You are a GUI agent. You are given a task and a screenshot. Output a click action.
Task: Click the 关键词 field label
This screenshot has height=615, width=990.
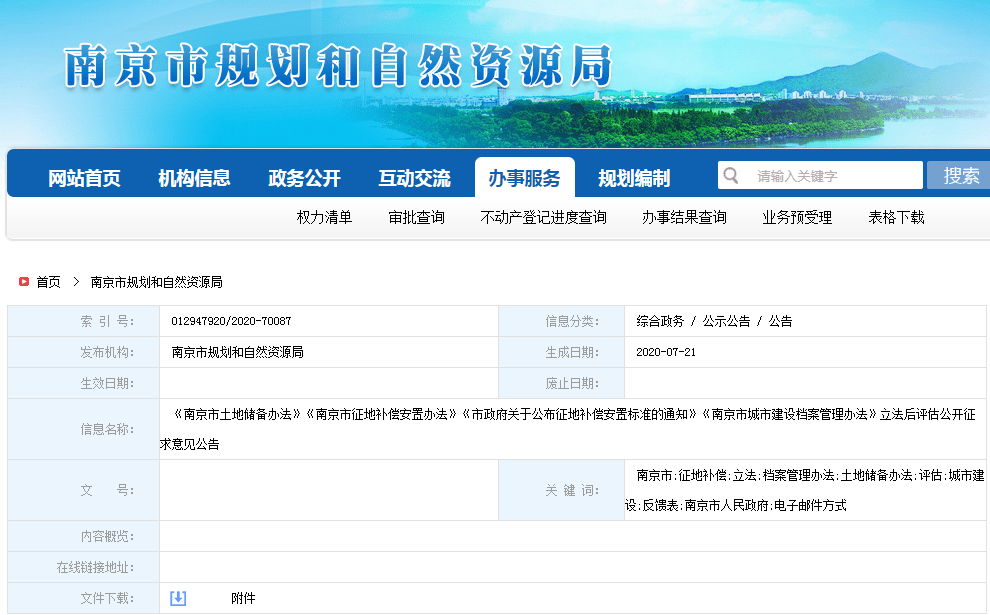pyautogui.click(x=573, y=490)
